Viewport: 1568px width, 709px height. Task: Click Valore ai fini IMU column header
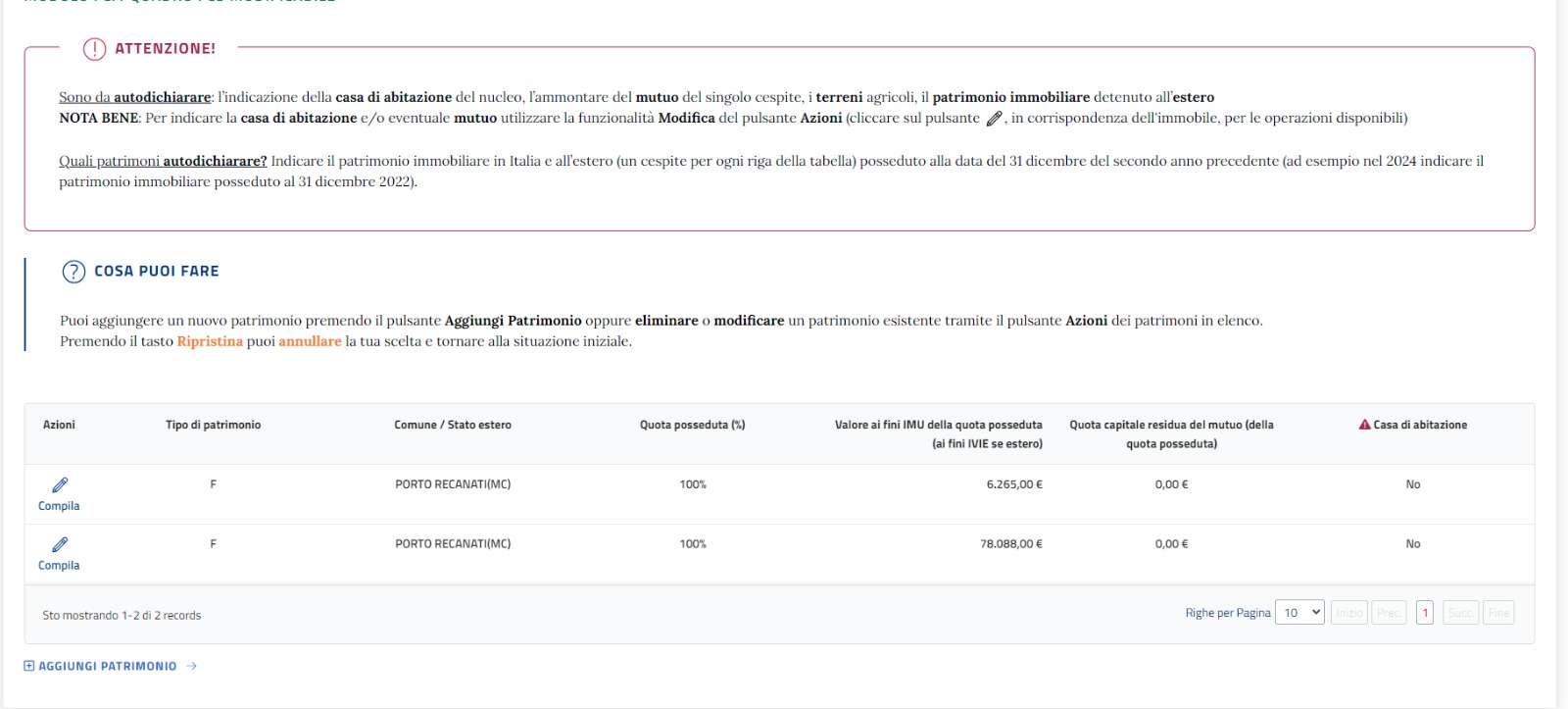pyautogui.click(x=938, y=434)
